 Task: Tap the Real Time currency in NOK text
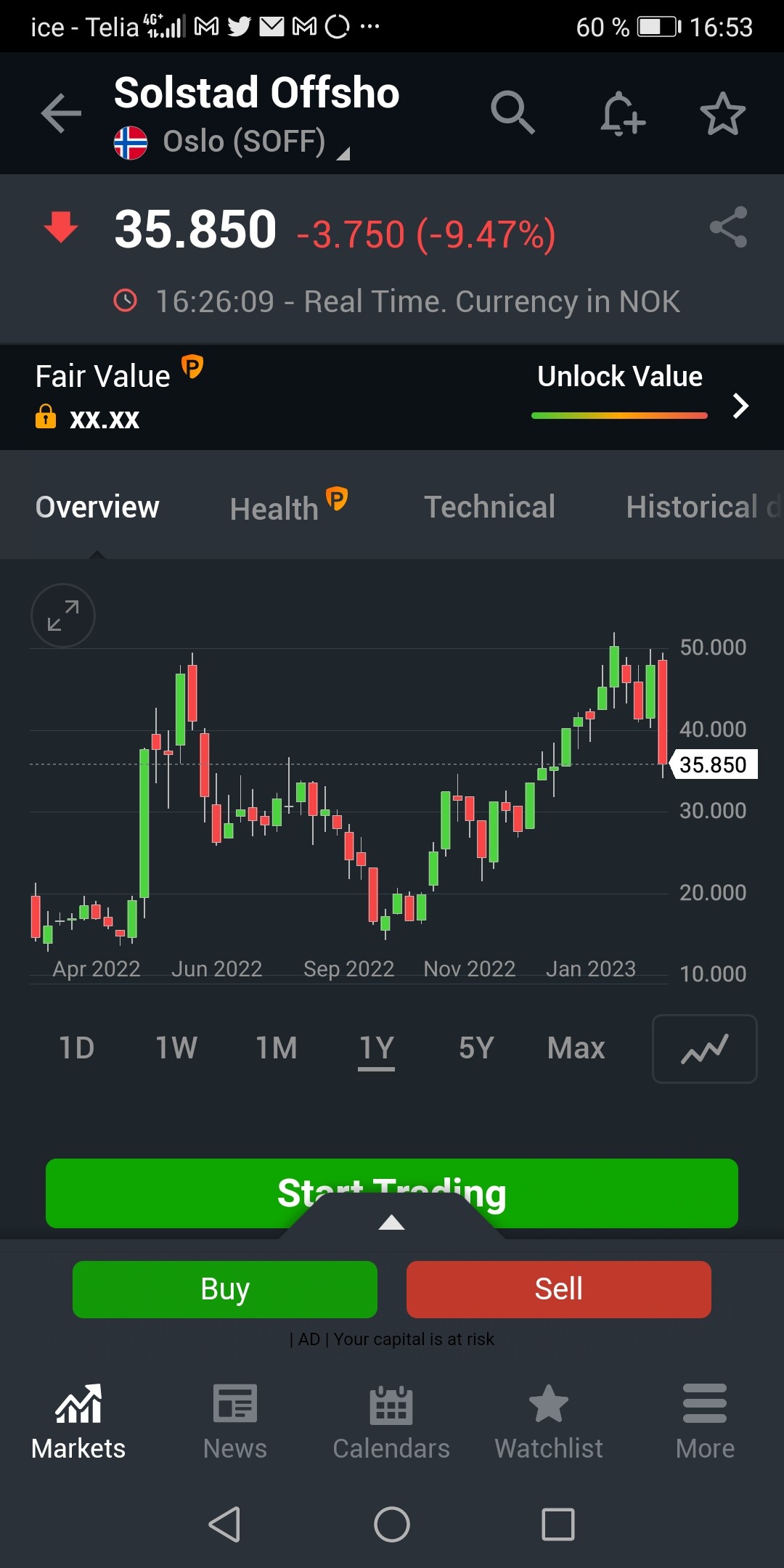point(418,301)
